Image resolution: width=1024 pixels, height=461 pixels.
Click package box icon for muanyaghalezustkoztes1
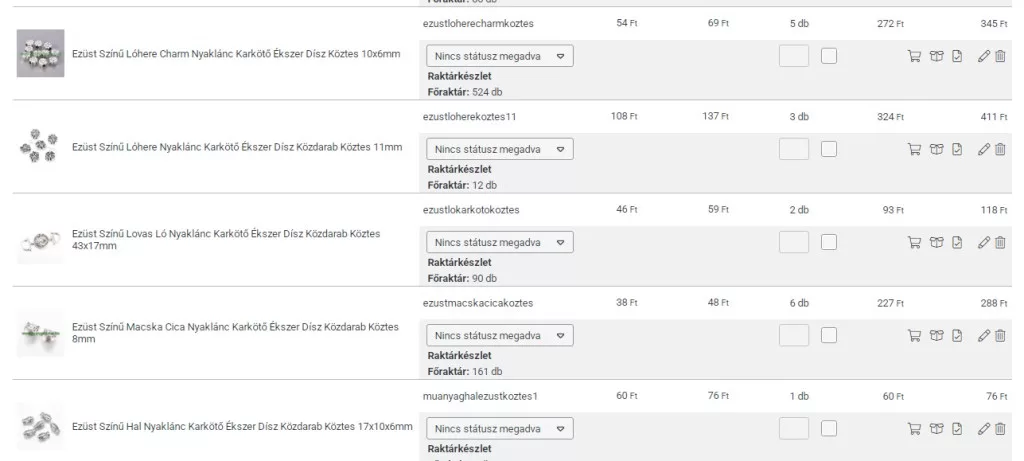click(x=936, y=429)
